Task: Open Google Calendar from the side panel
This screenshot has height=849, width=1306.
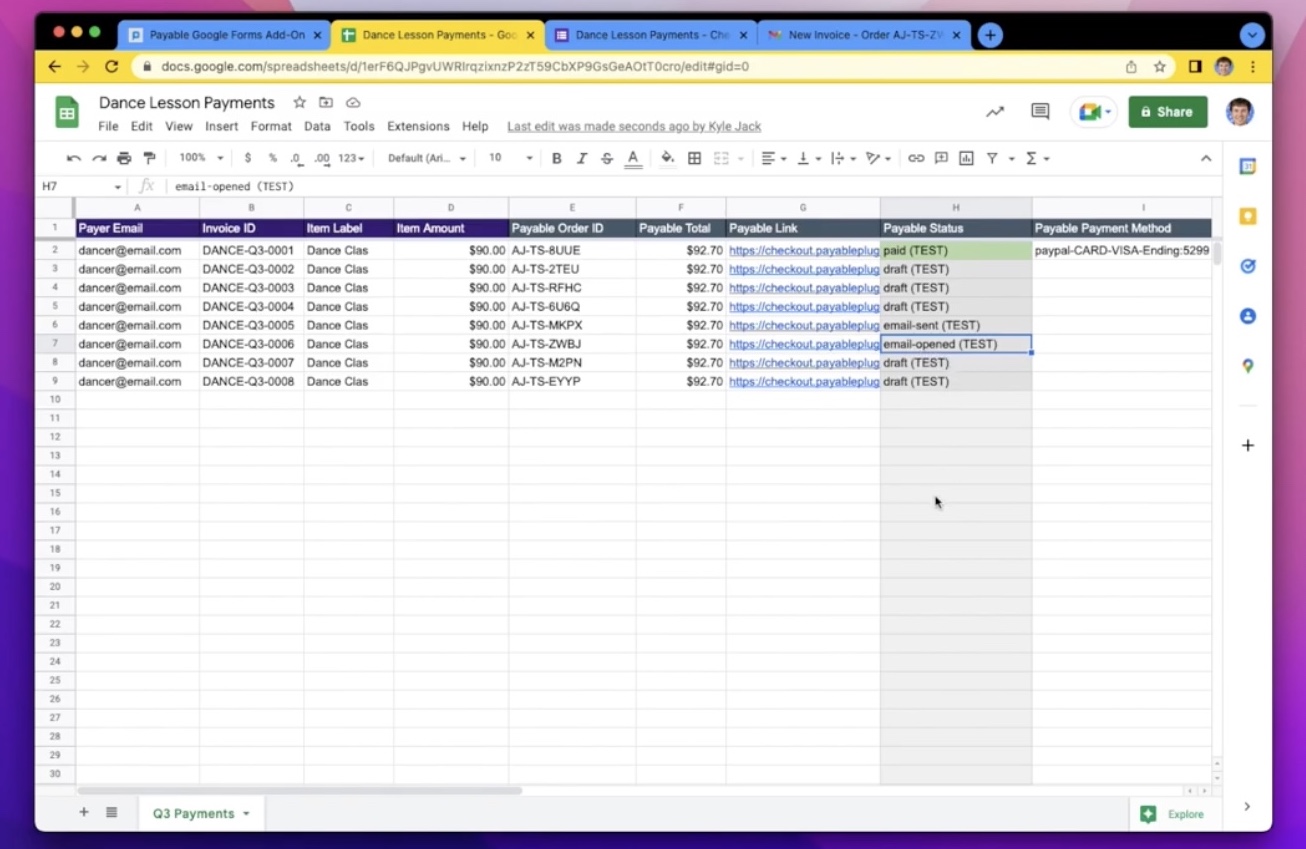Action: click(1247, 166)
